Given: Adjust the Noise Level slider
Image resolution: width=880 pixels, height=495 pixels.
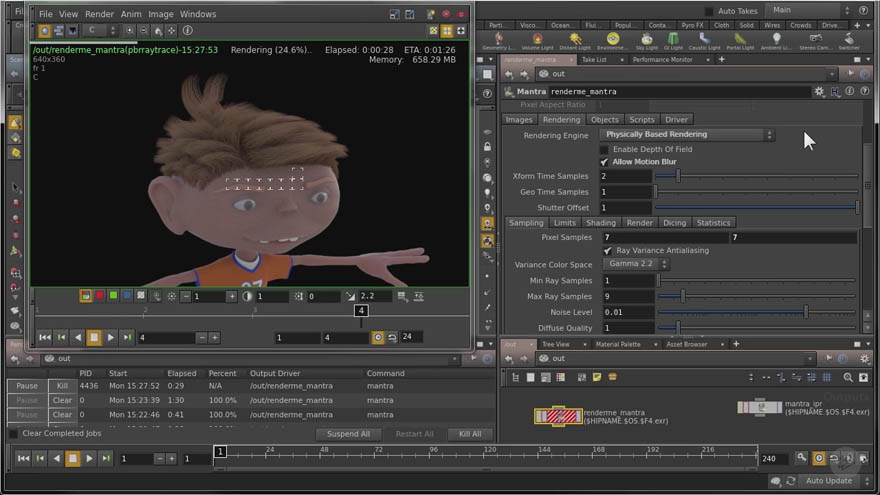Looking at the screenshot, I should click(x=757, y=311).
